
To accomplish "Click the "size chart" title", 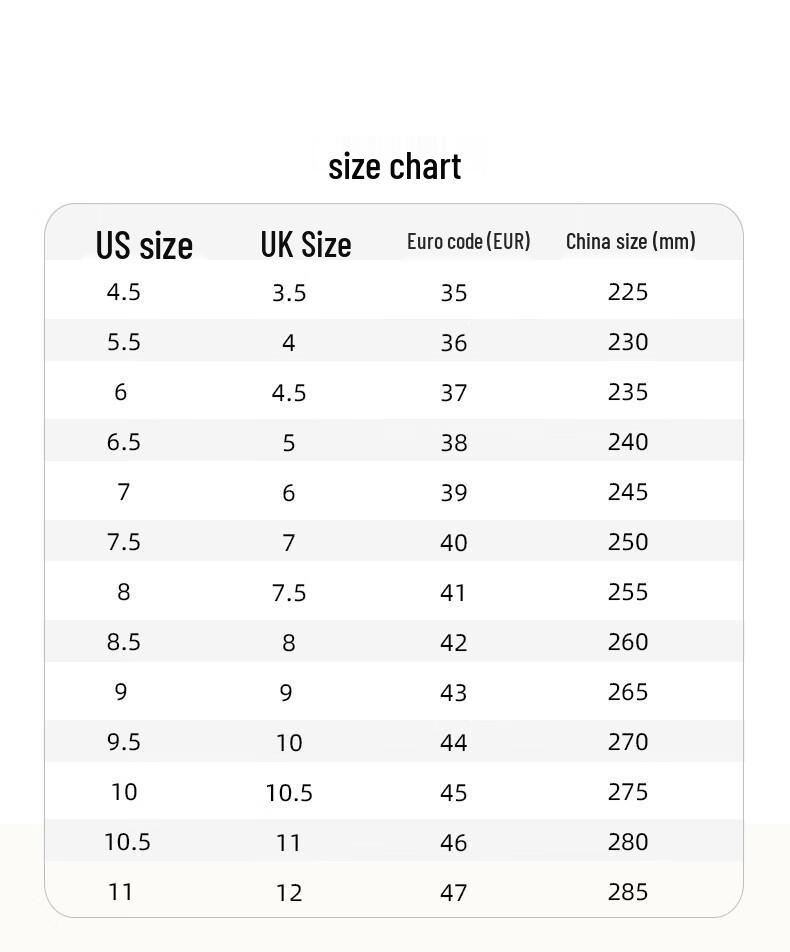I will pyautogui.click(x=395, y=166).
